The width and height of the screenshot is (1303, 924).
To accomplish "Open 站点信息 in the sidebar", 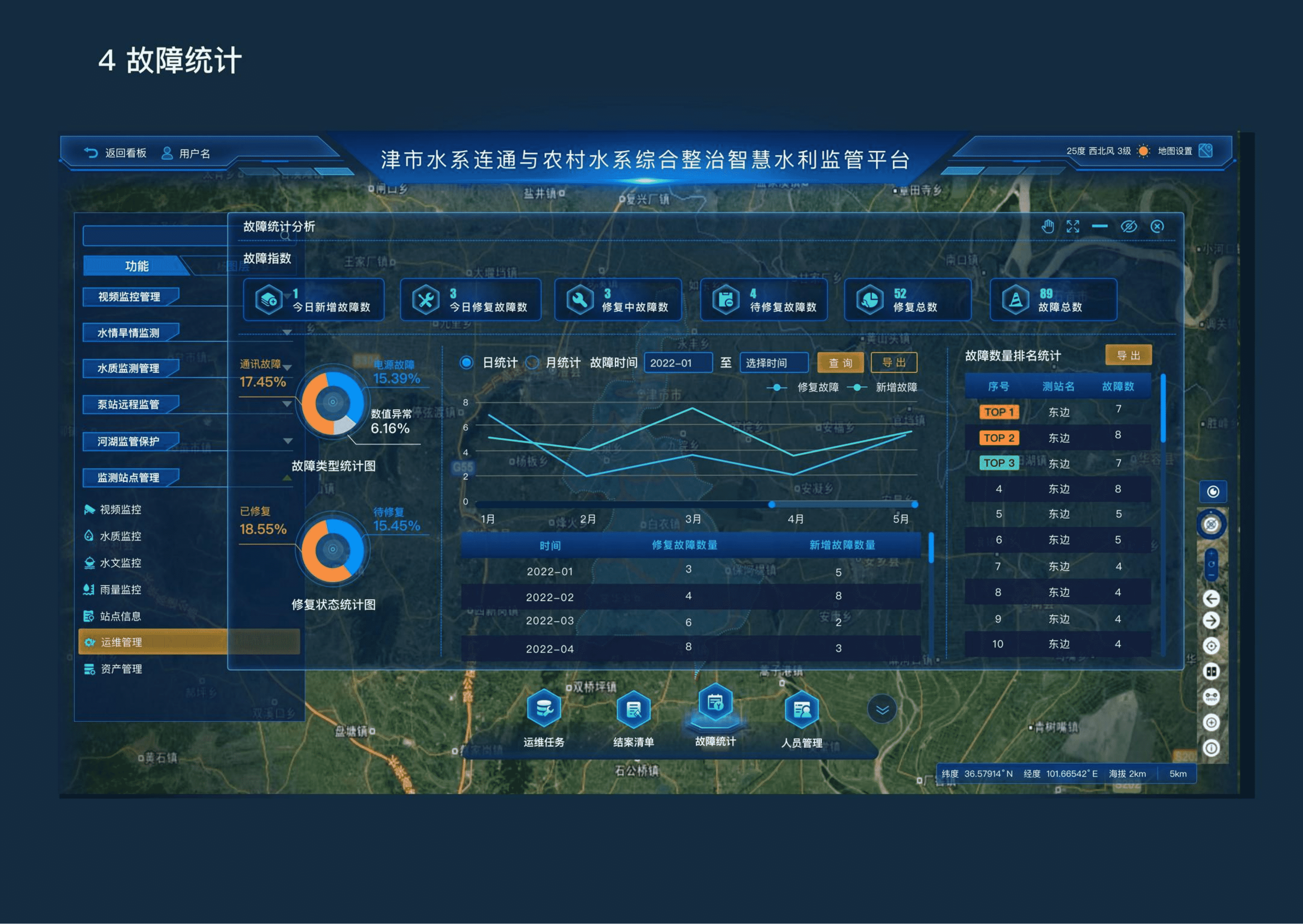I will tap(113, 616).
